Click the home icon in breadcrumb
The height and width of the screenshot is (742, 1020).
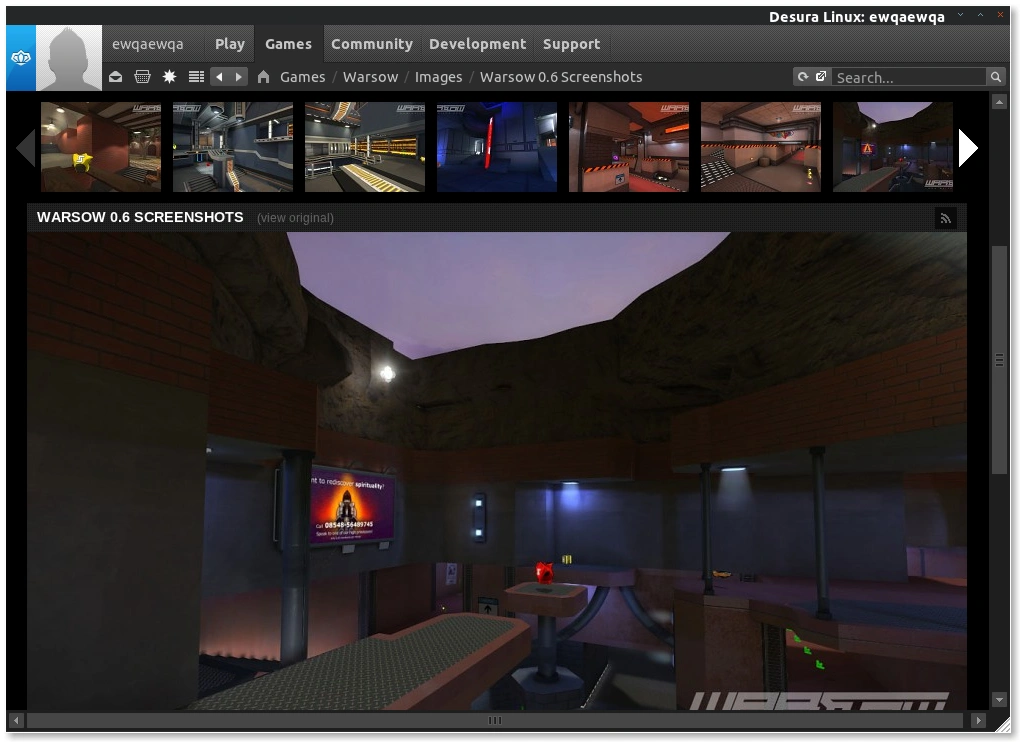(263, 77)
